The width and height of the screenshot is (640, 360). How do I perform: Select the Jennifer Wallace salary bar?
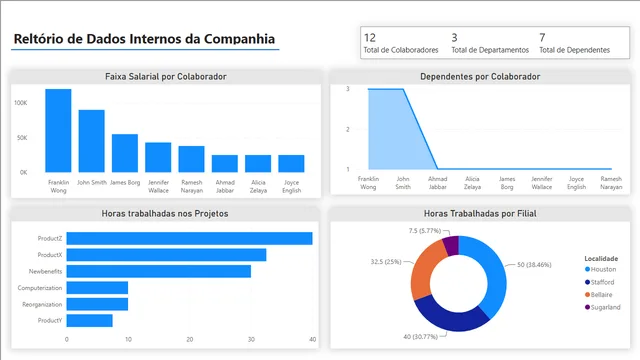pos(158,157)
